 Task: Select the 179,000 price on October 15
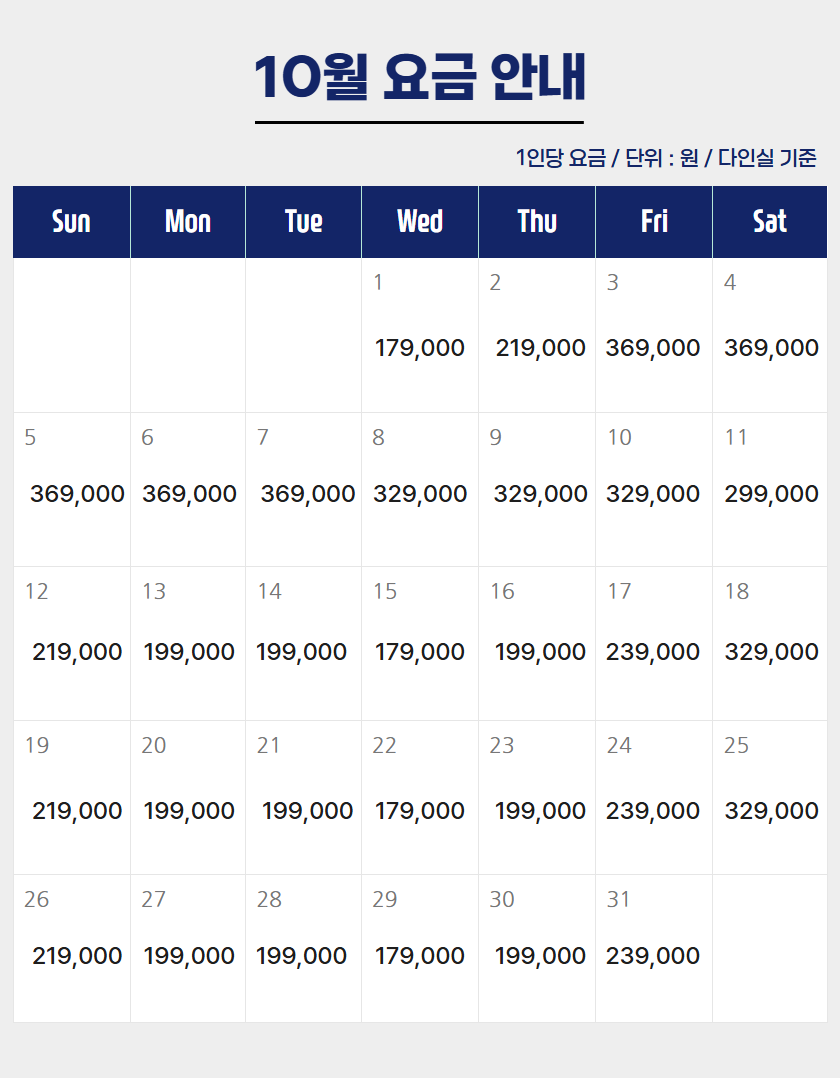click(420, 652)
